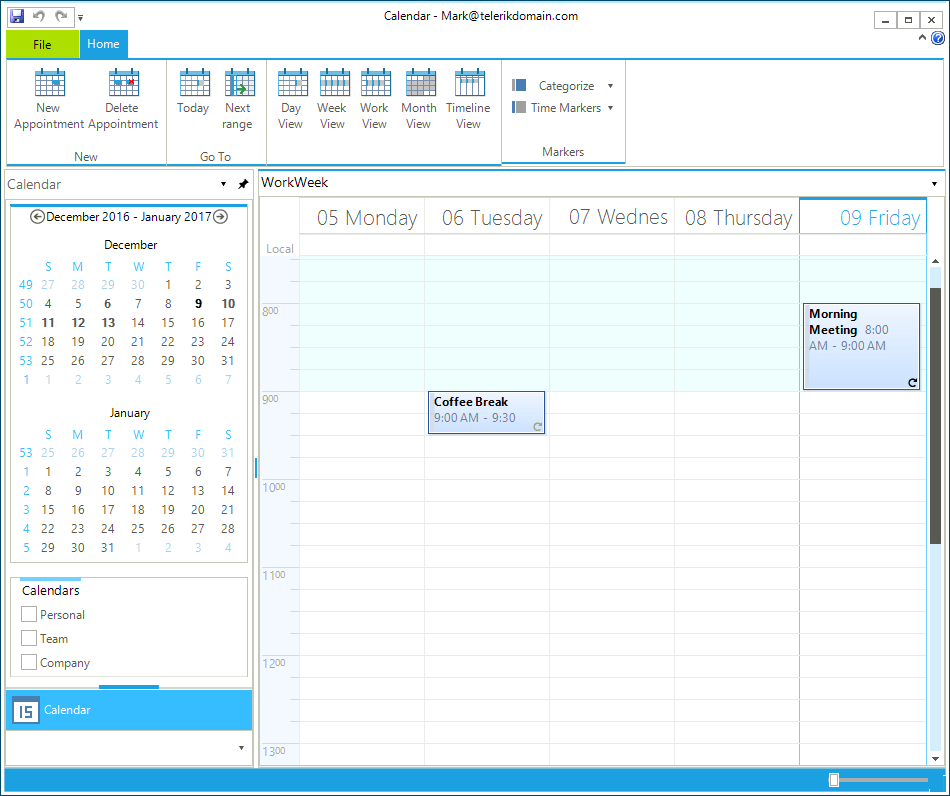Open the Calendar pane dropdown arrow
Screen dimensions: 950x796
224,184
